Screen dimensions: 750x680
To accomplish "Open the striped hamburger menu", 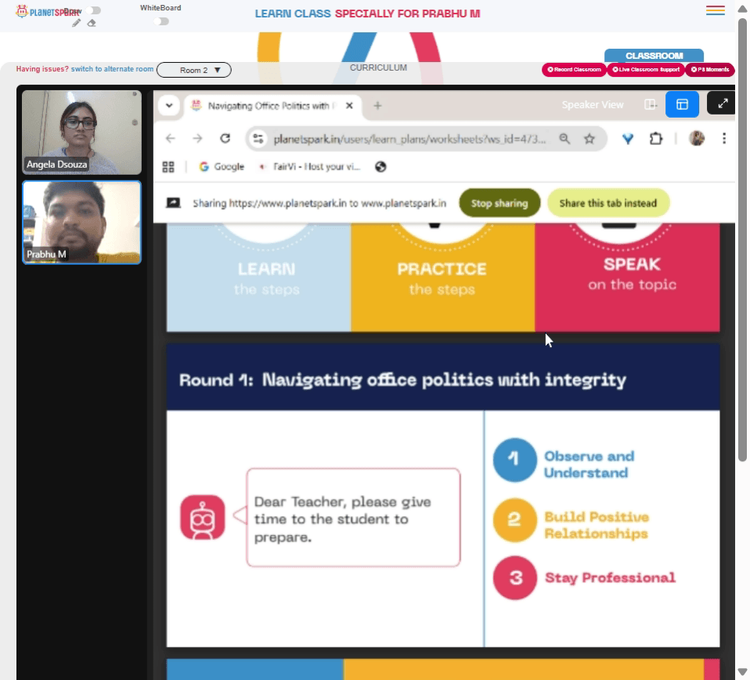I will (715, 10).
